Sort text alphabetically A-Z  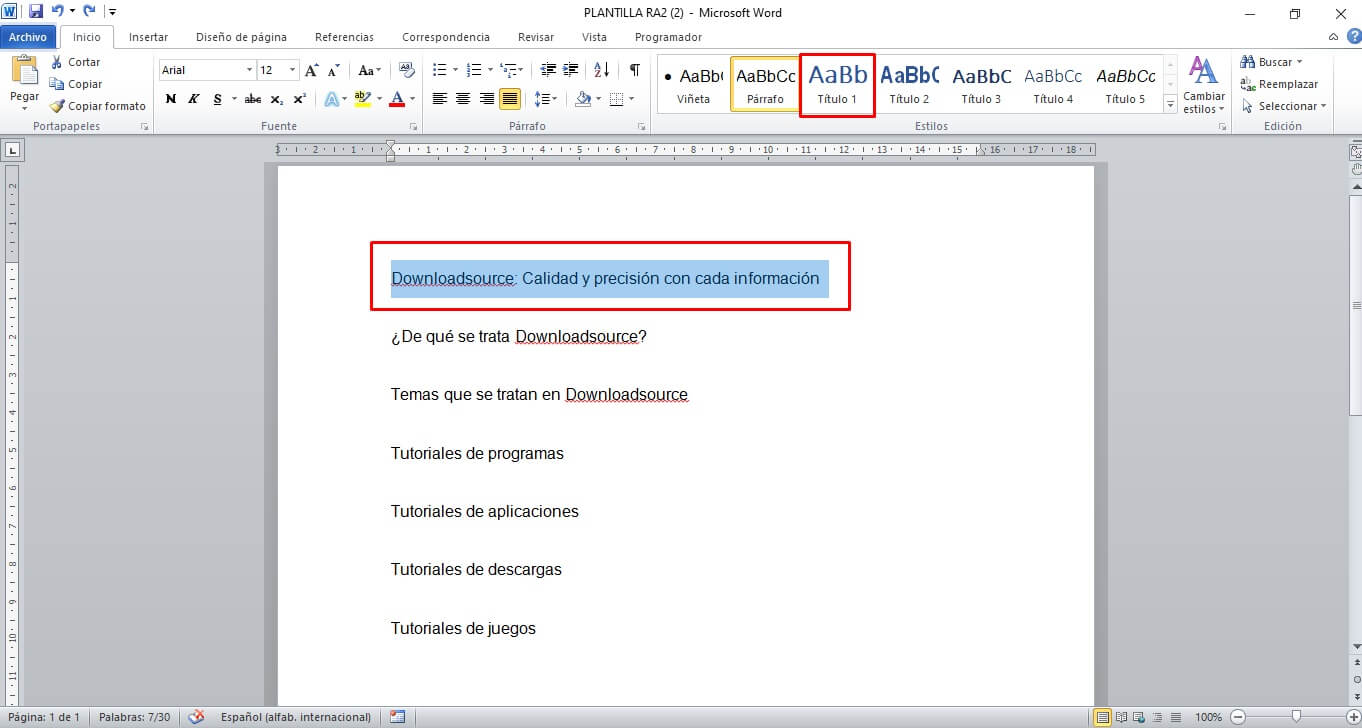point(602,70)
